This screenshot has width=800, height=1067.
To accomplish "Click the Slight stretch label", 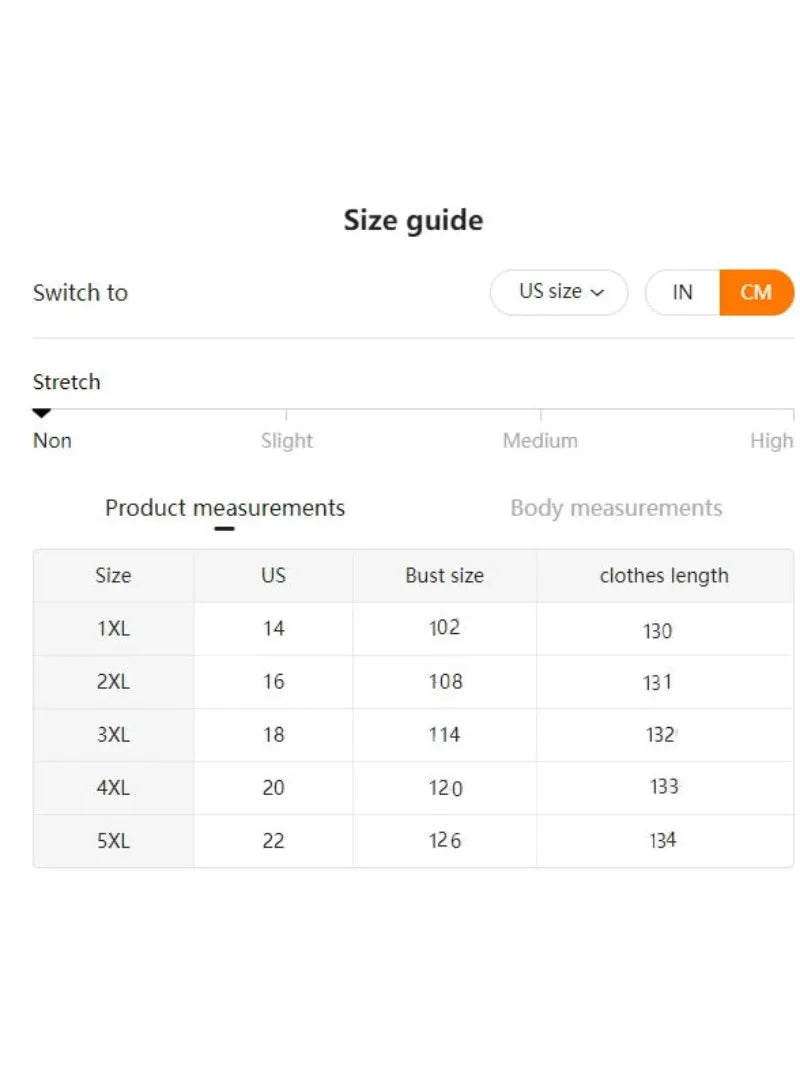I will coord(287,441).
